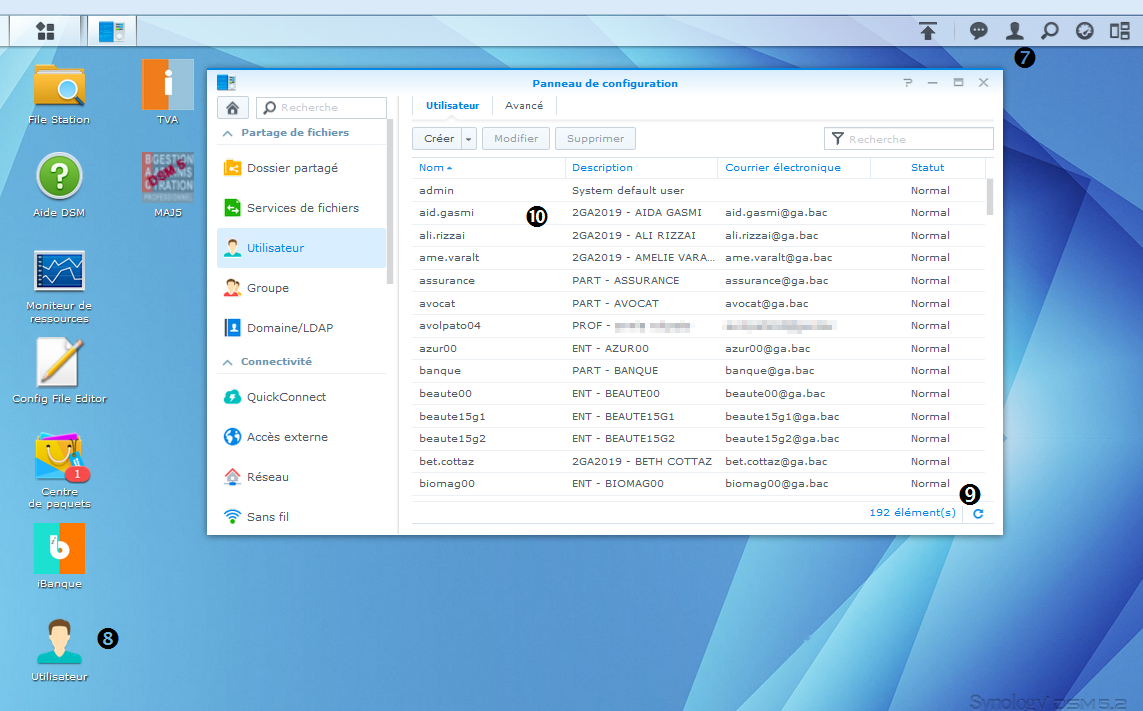
Task: Open Sans fil settings
Action: [x=301, y=516]
